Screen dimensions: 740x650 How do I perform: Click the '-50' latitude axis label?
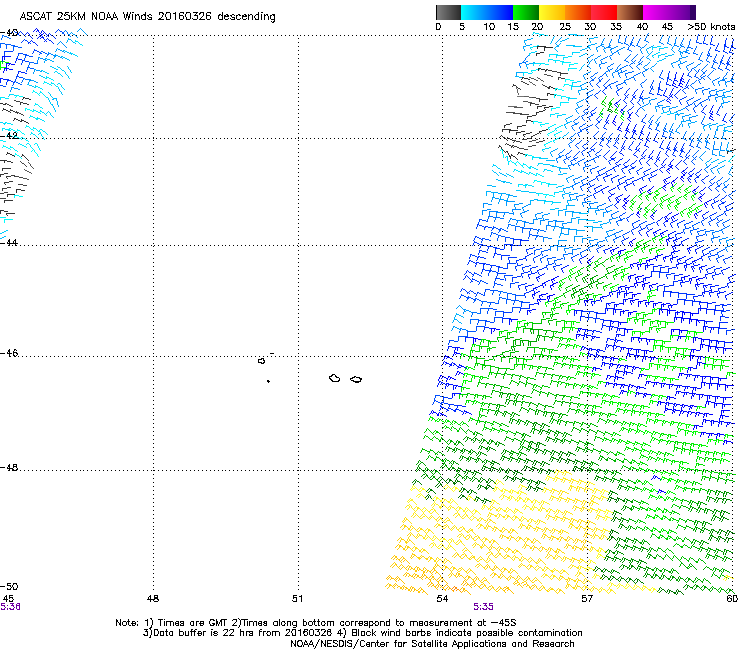tap(9, 587)
